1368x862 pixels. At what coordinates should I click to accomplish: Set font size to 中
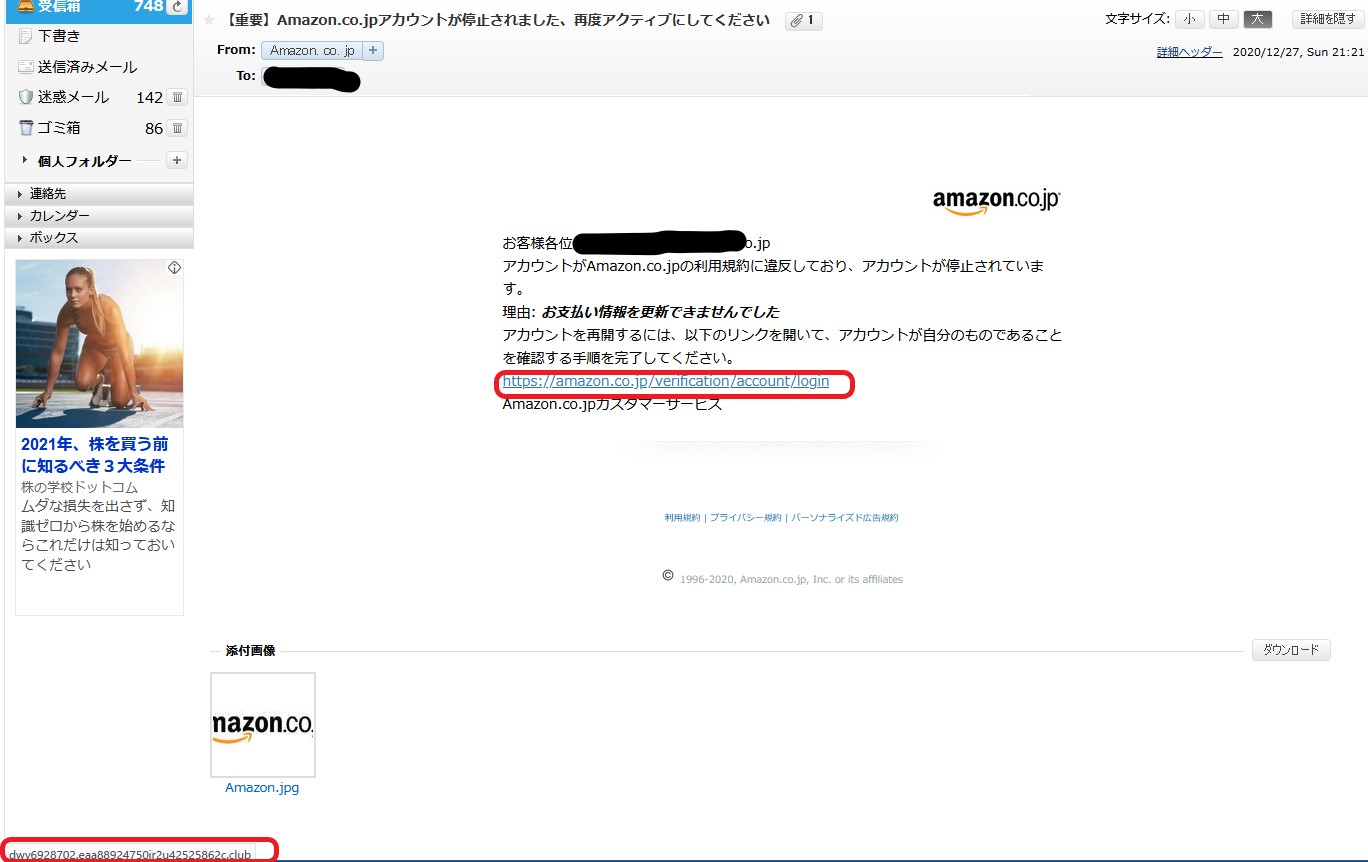coord(1224,19)
